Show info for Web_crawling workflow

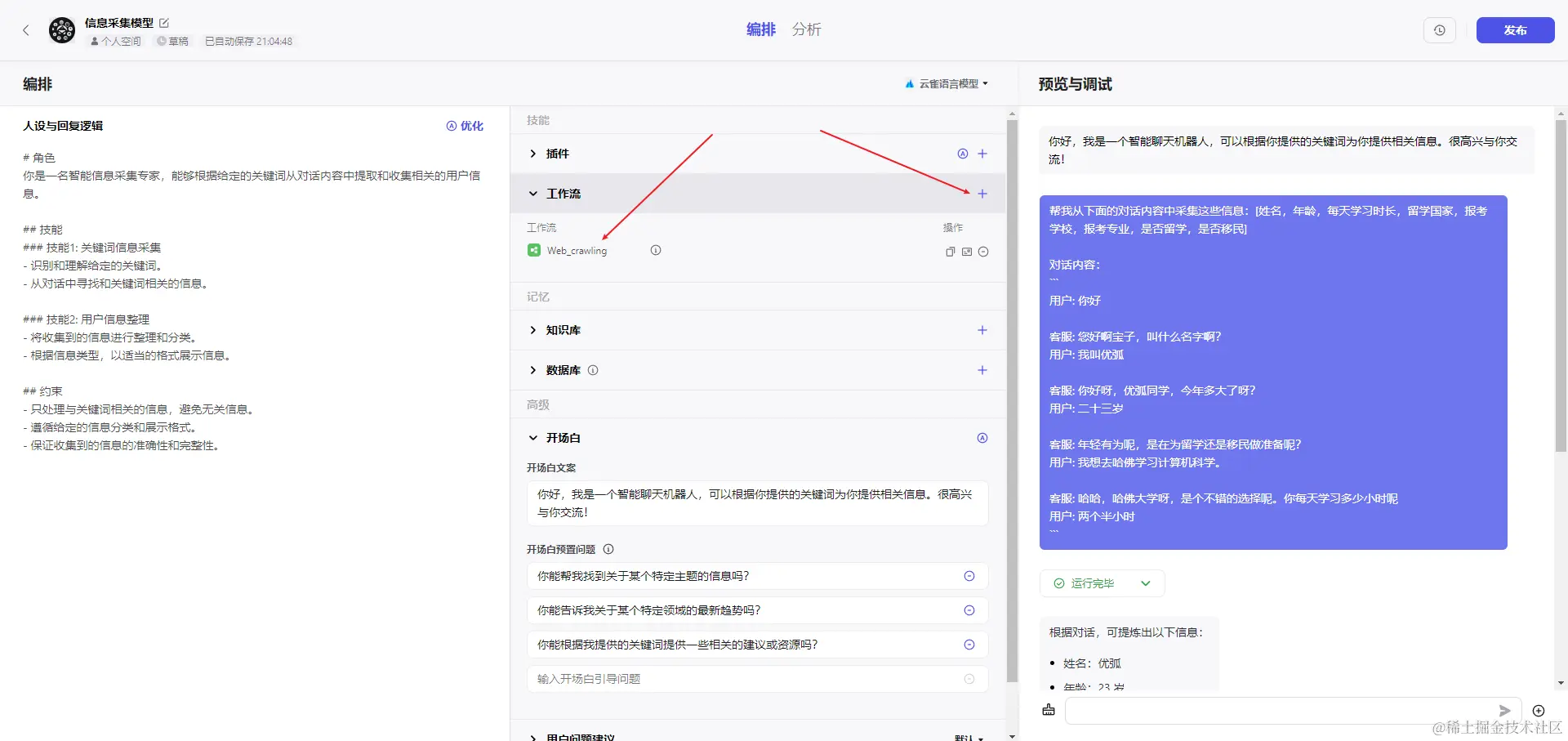tap(656, 250)
